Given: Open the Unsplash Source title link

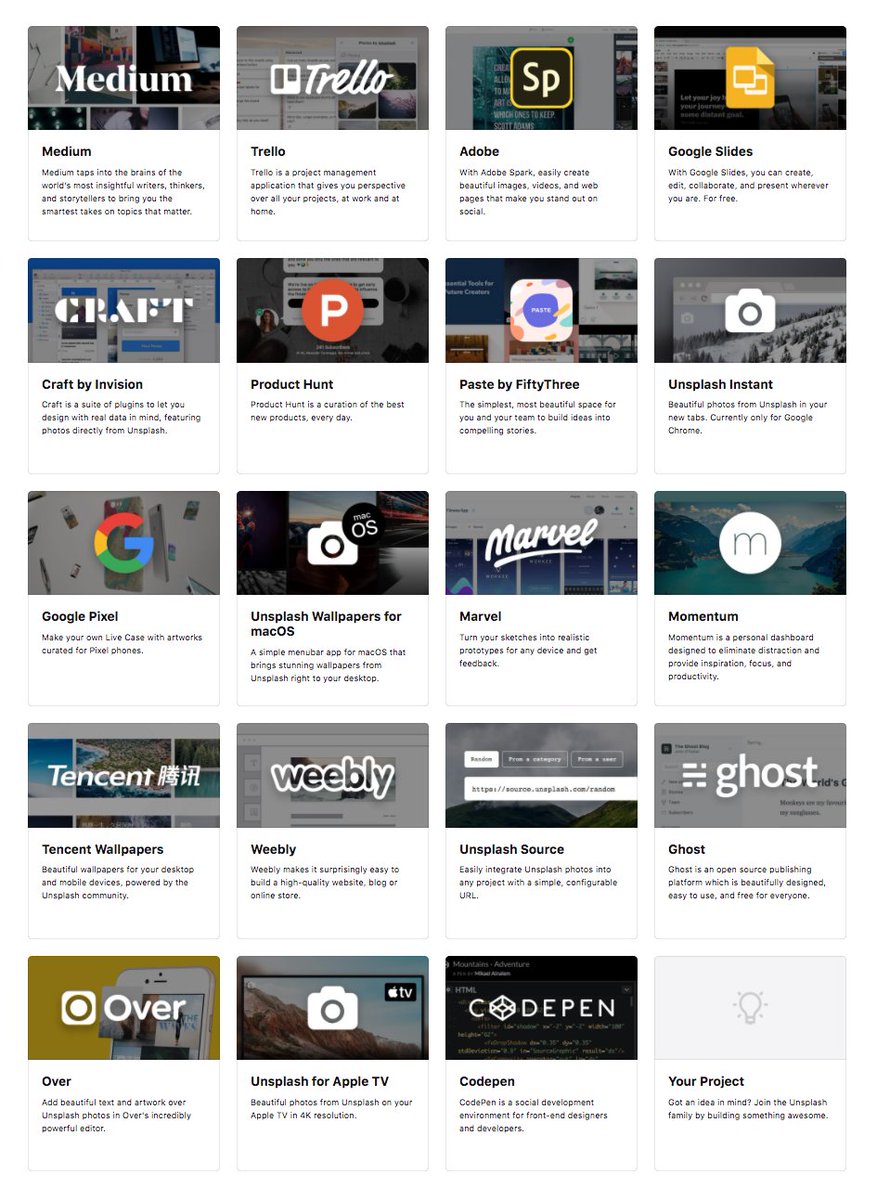Looking at the screenshot, I should tap(512, 850).
